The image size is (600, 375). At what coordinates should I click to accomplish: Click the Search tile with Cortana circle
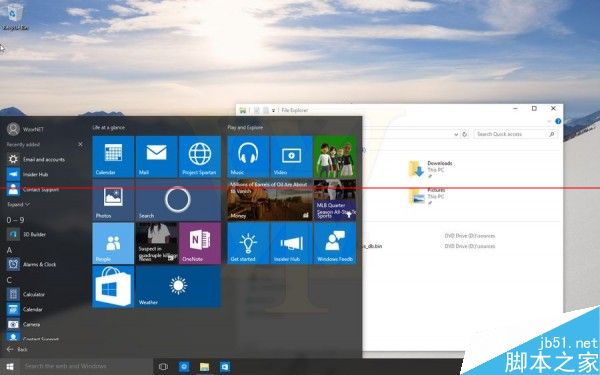[x=178, y=200]
